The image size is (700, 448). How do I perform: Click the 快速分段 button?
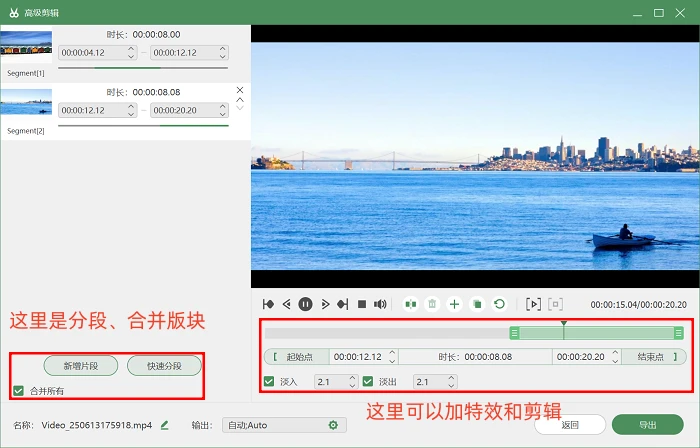click(x=164, y=366)
